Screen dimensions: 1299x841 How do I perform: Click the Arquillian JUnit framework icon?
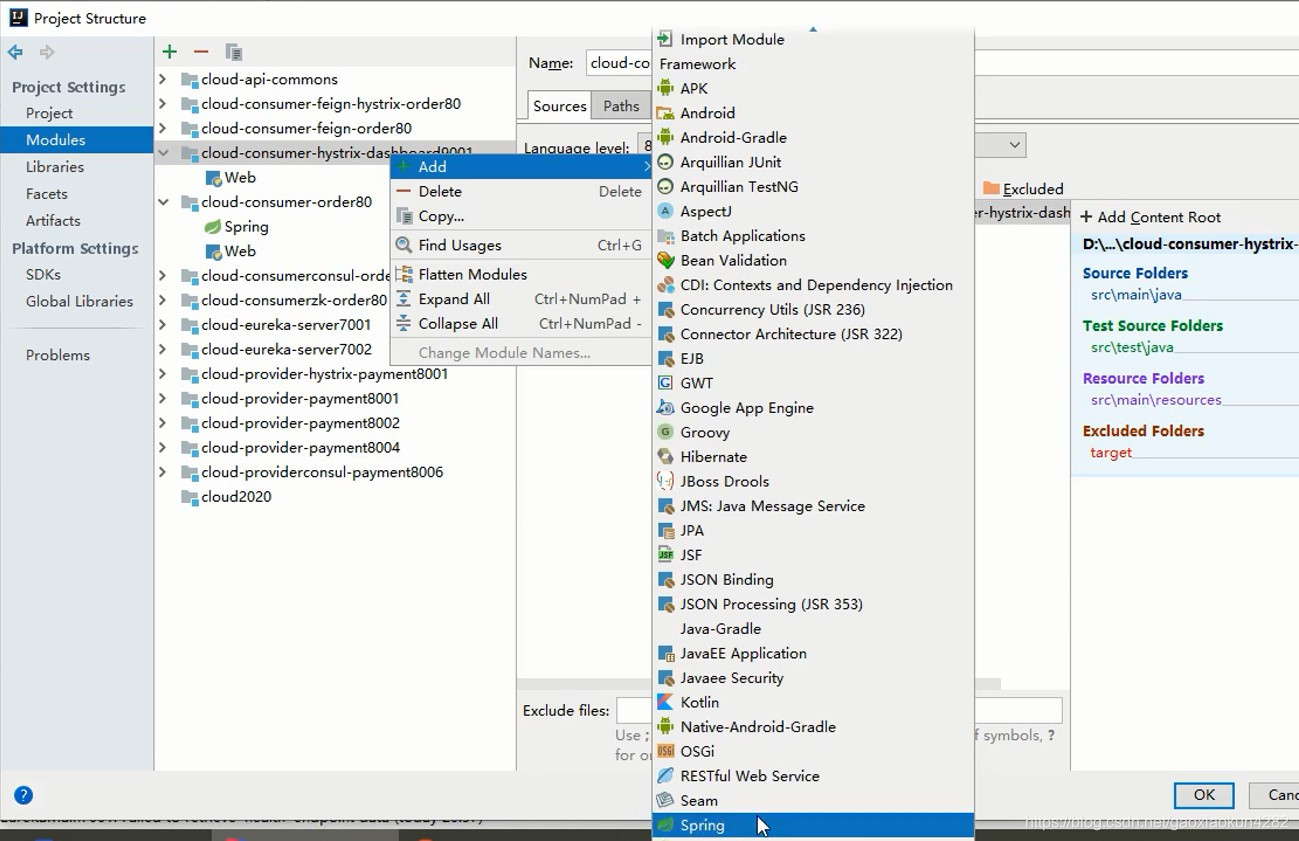point(665,162)
